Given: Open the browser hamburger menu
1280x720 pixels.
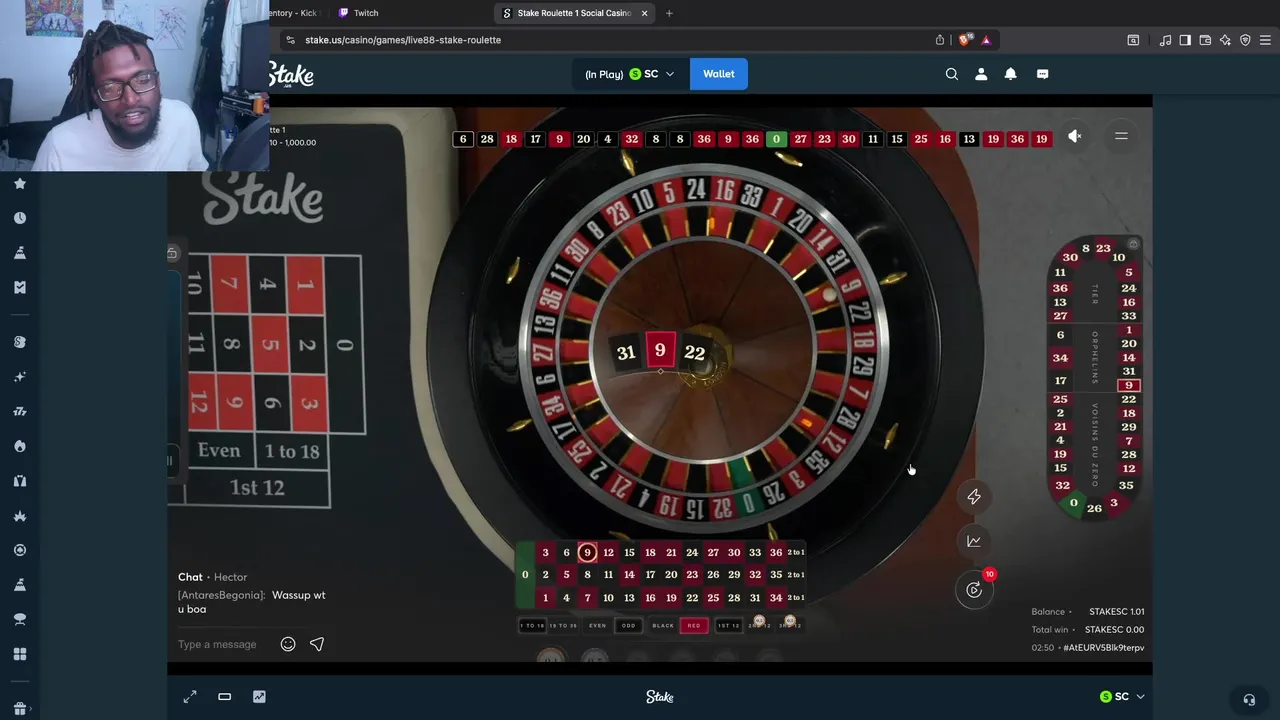Looking at the screenshot, I should point(1265,40).
